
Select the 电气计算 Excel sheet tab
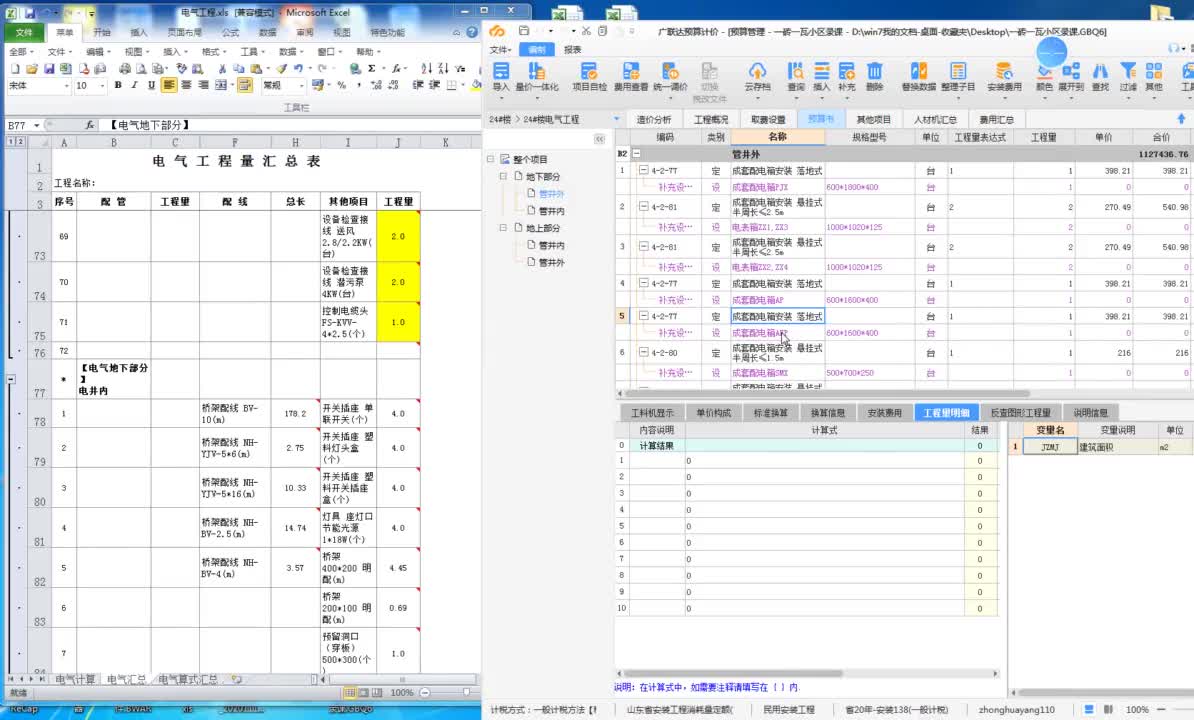(x=75, y=679)
